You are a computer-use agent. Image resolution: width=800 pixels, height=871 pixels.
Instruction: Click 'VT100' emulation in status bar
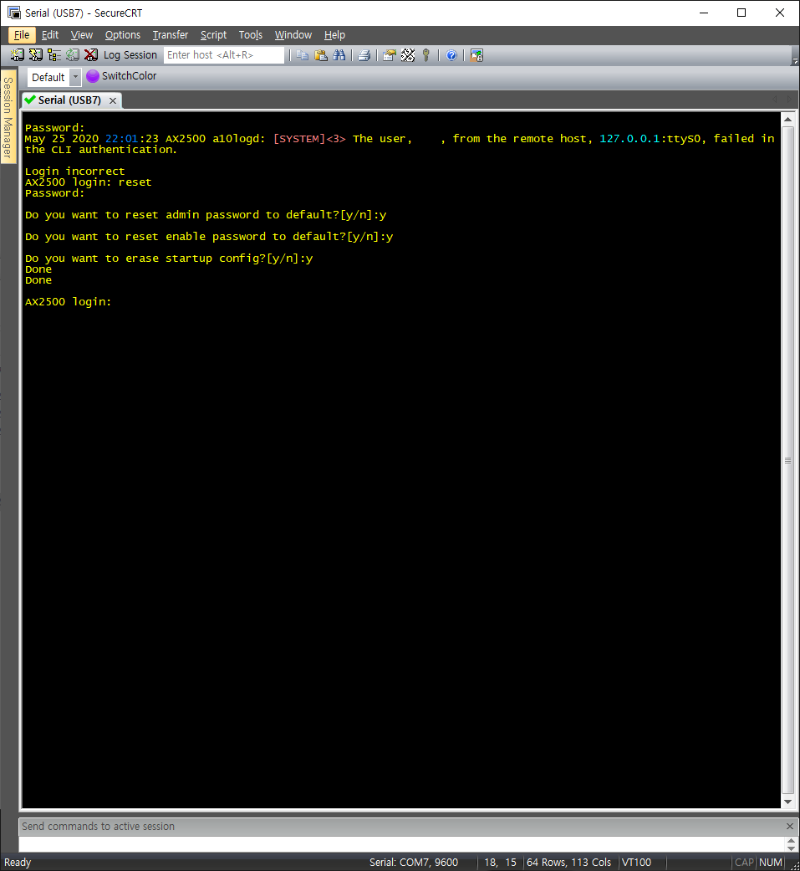pyautogui.click(x=637, y=862)
